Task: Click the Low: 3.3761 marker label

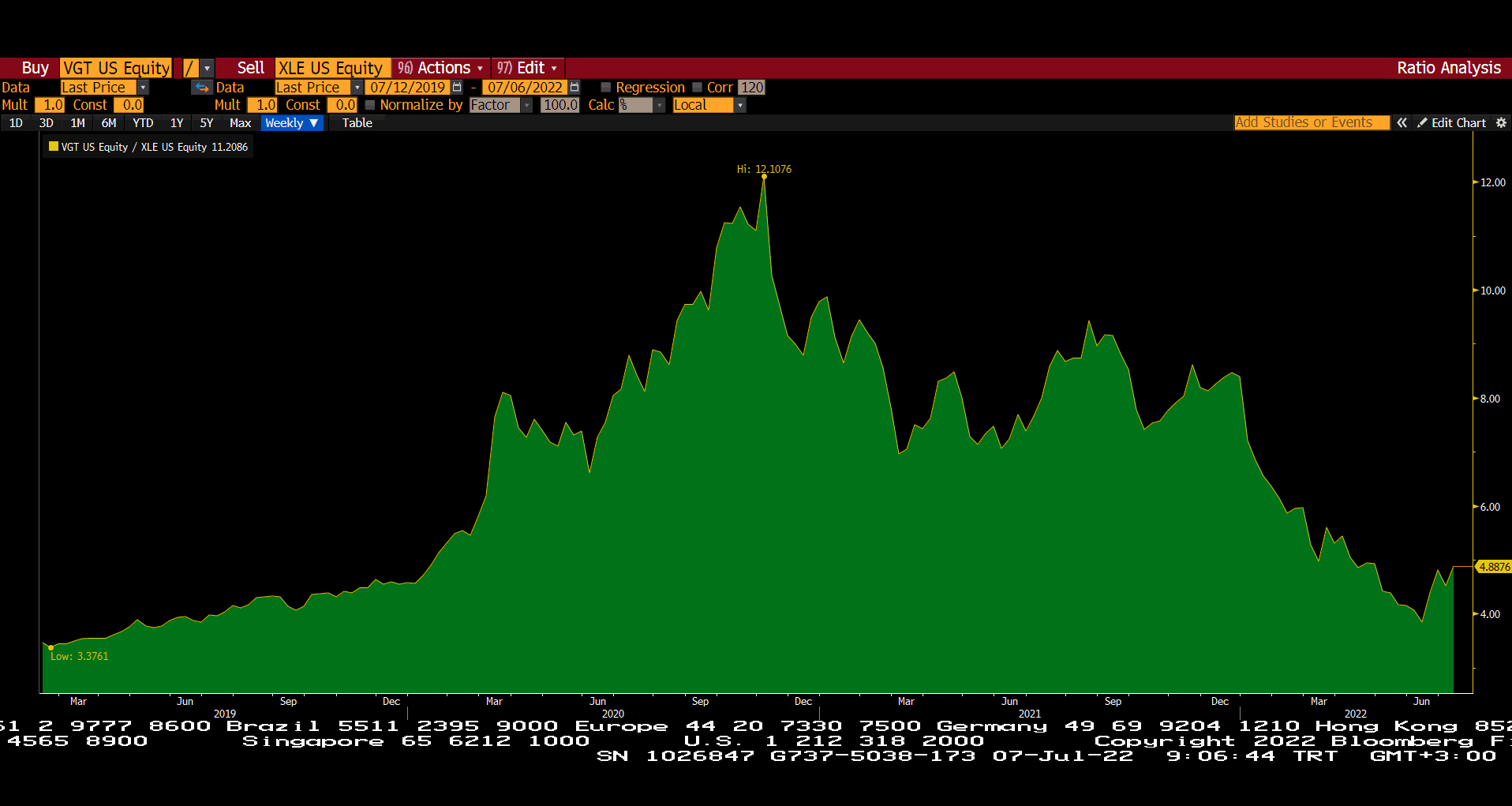Action: pos(80,656)
